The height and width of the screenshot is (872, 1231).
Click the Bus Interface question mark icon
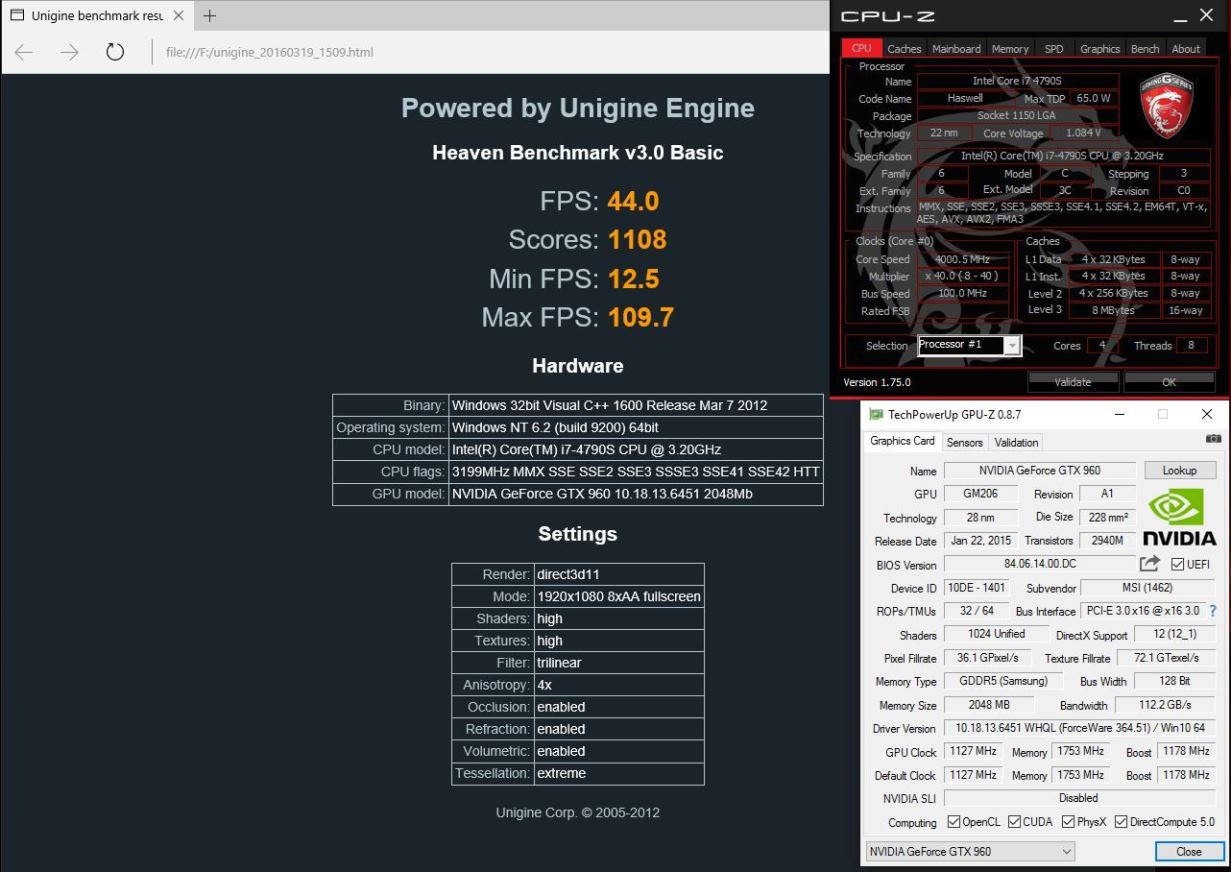(x=1213, y=611)
